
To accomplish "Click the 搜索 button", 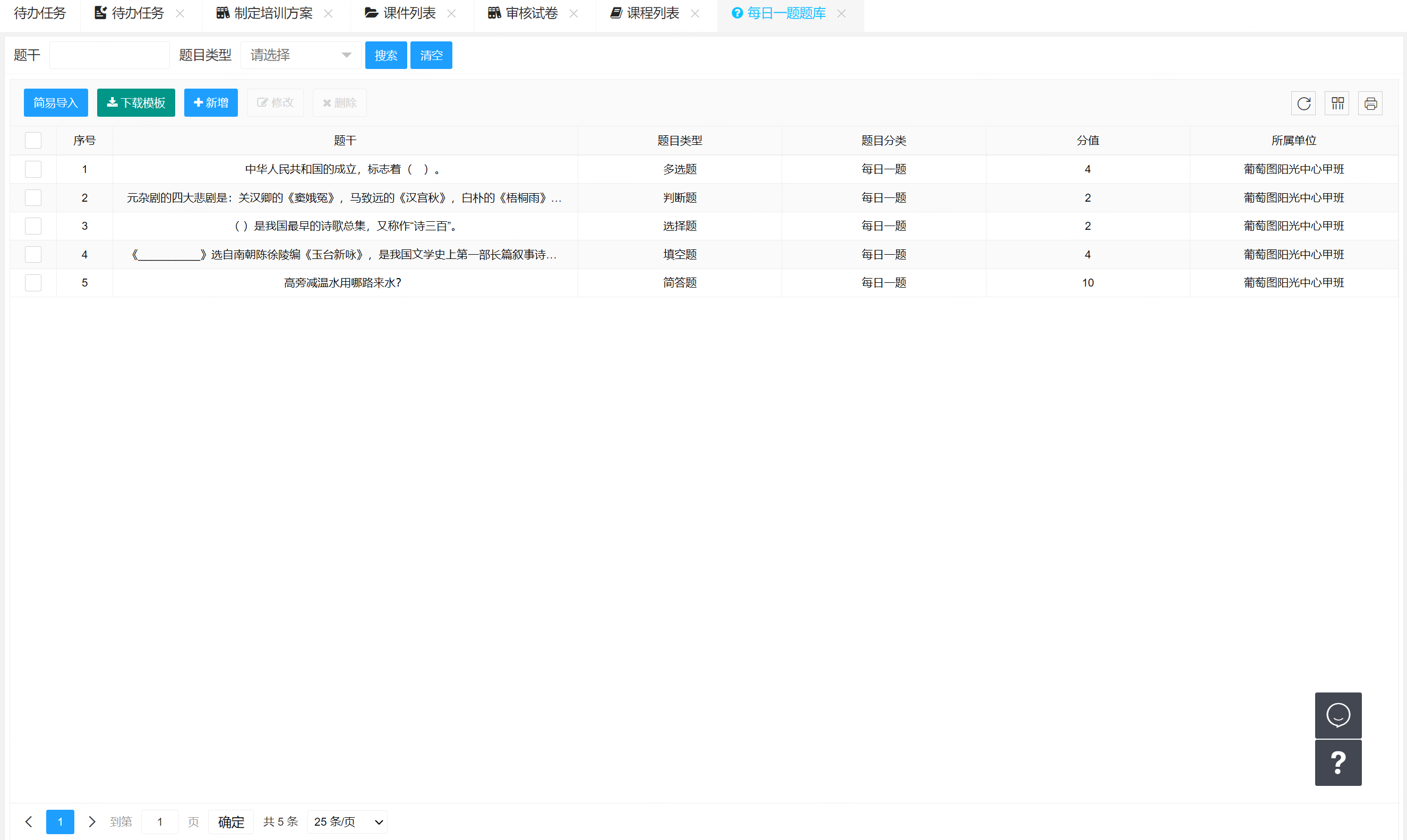I will [x=385, y=55].
